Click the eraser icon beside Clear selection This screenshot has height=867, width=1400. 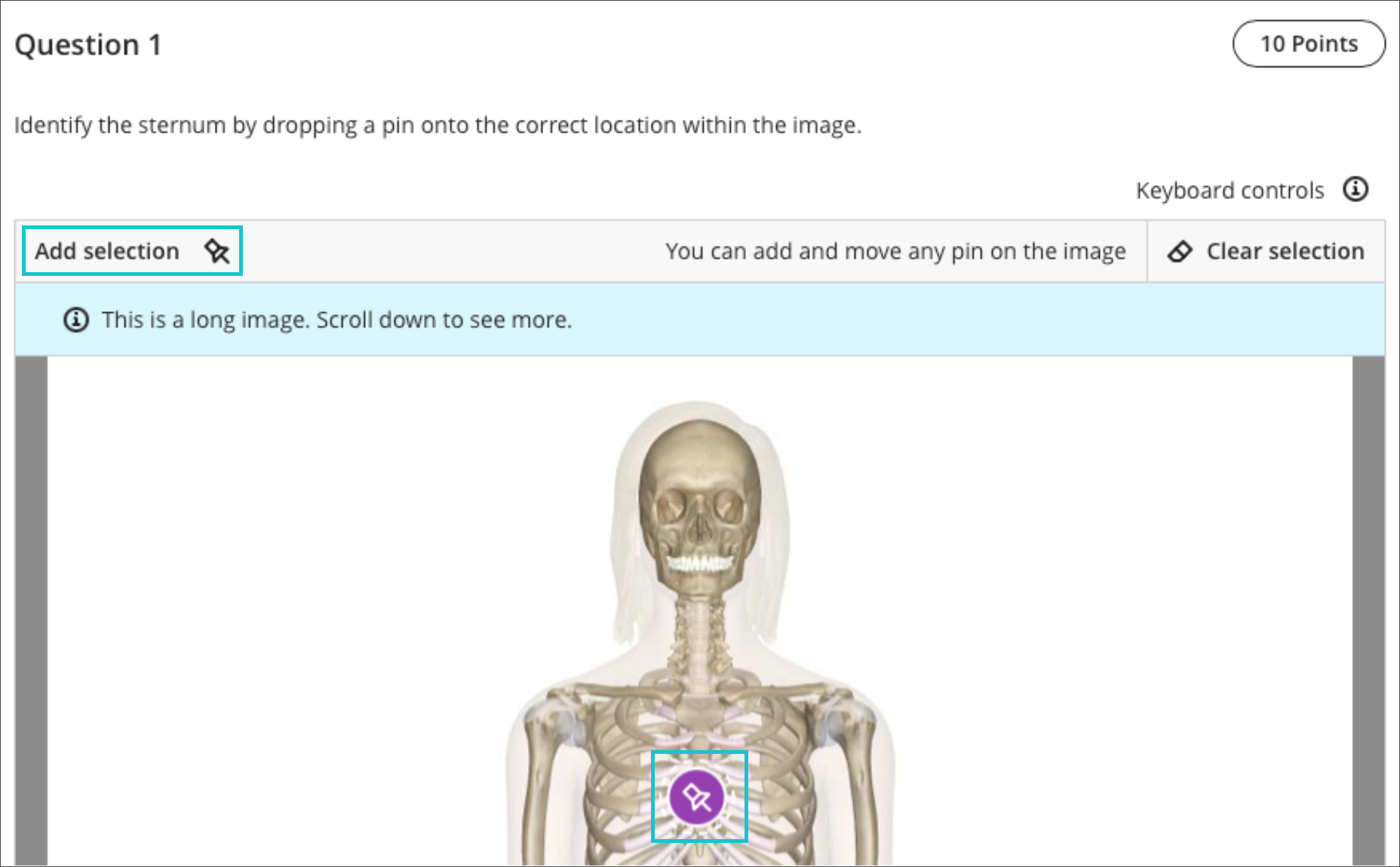point(1180,251)
